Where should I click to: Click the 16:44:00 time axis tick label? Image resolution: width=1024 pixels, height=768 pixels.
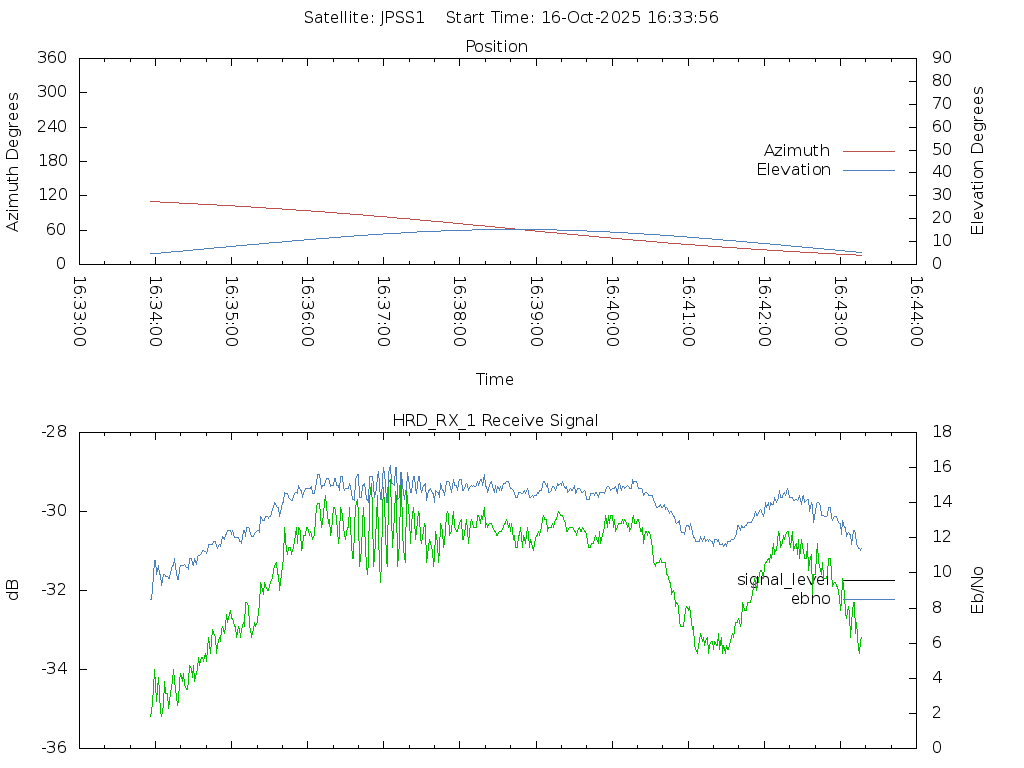[x=915, y=312]
